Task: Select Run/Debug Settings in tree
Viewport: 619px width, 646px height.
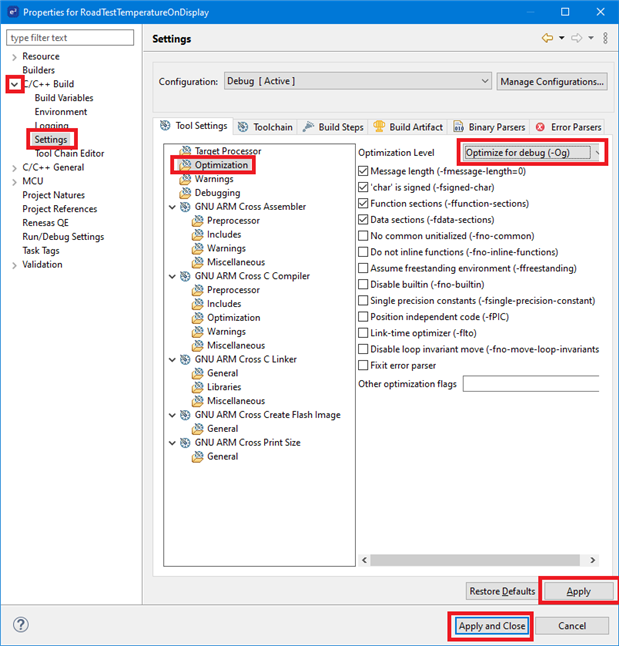Action: (x=63, y=237)
